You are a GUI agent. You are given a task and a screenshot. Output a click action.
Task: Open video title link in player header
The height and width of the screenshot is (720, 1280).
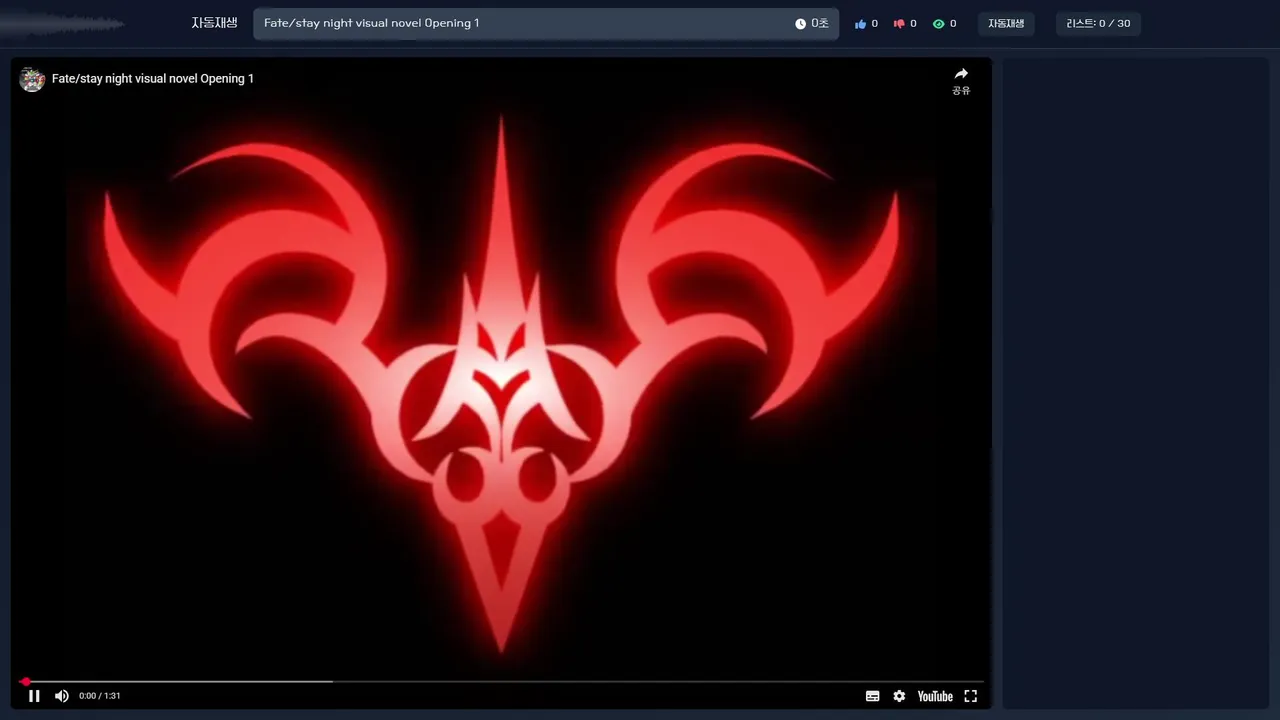coord(153,79)
